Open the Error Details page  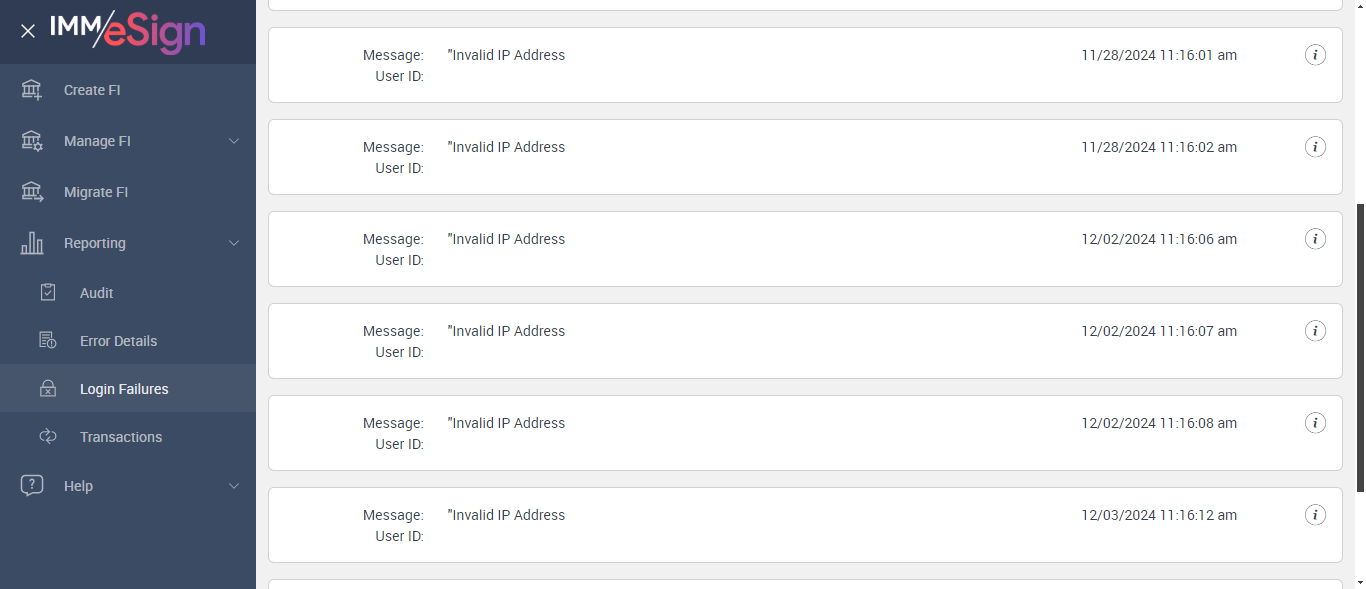click(118, 341)
